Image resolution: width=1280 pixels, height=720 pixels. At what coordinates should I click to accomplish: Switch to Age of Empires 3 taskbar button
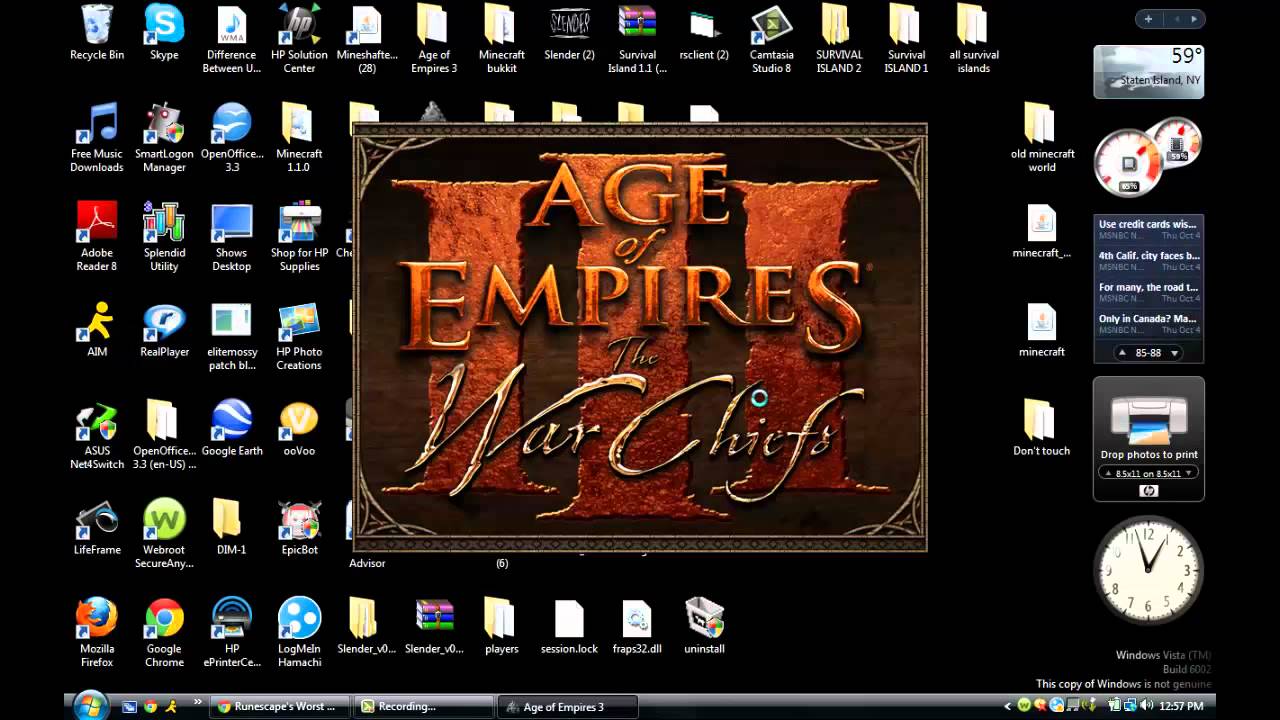pyautogui.click(x=567, y=706)
